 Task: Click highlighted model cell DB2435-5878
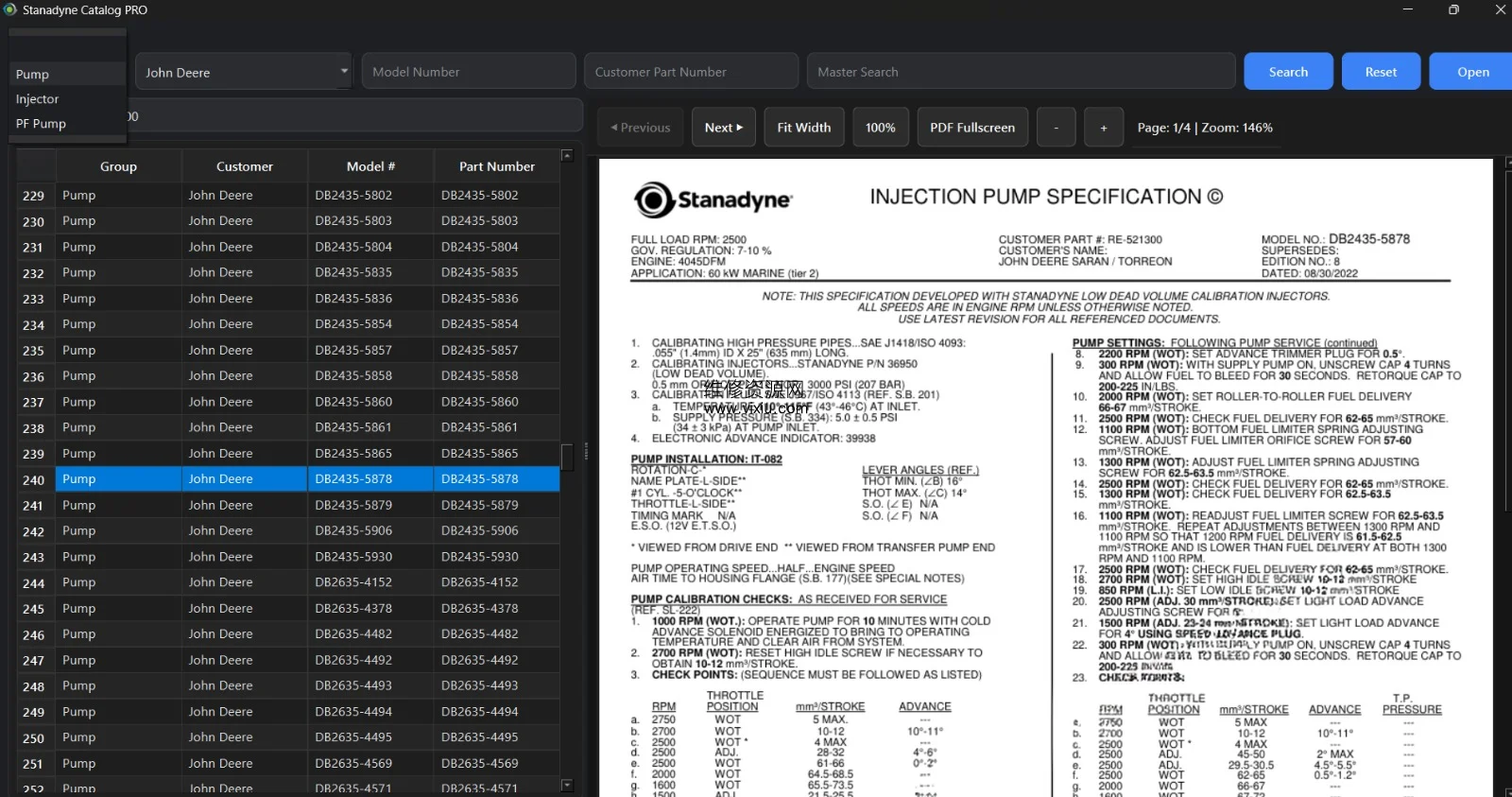point(370,479)
